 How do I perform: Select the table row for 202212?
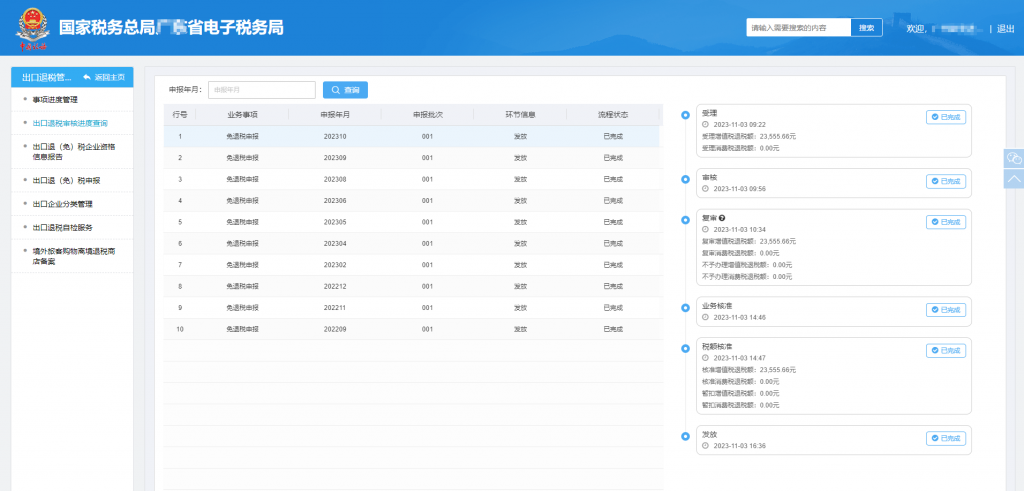pyautogui.click(x=411, y=286)
